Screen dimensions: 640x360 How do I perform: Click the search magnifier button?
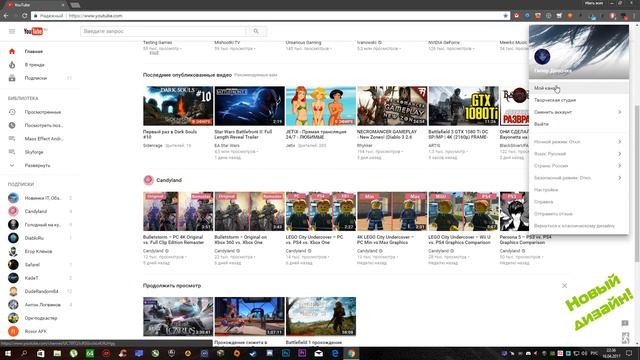coord(256,31)
